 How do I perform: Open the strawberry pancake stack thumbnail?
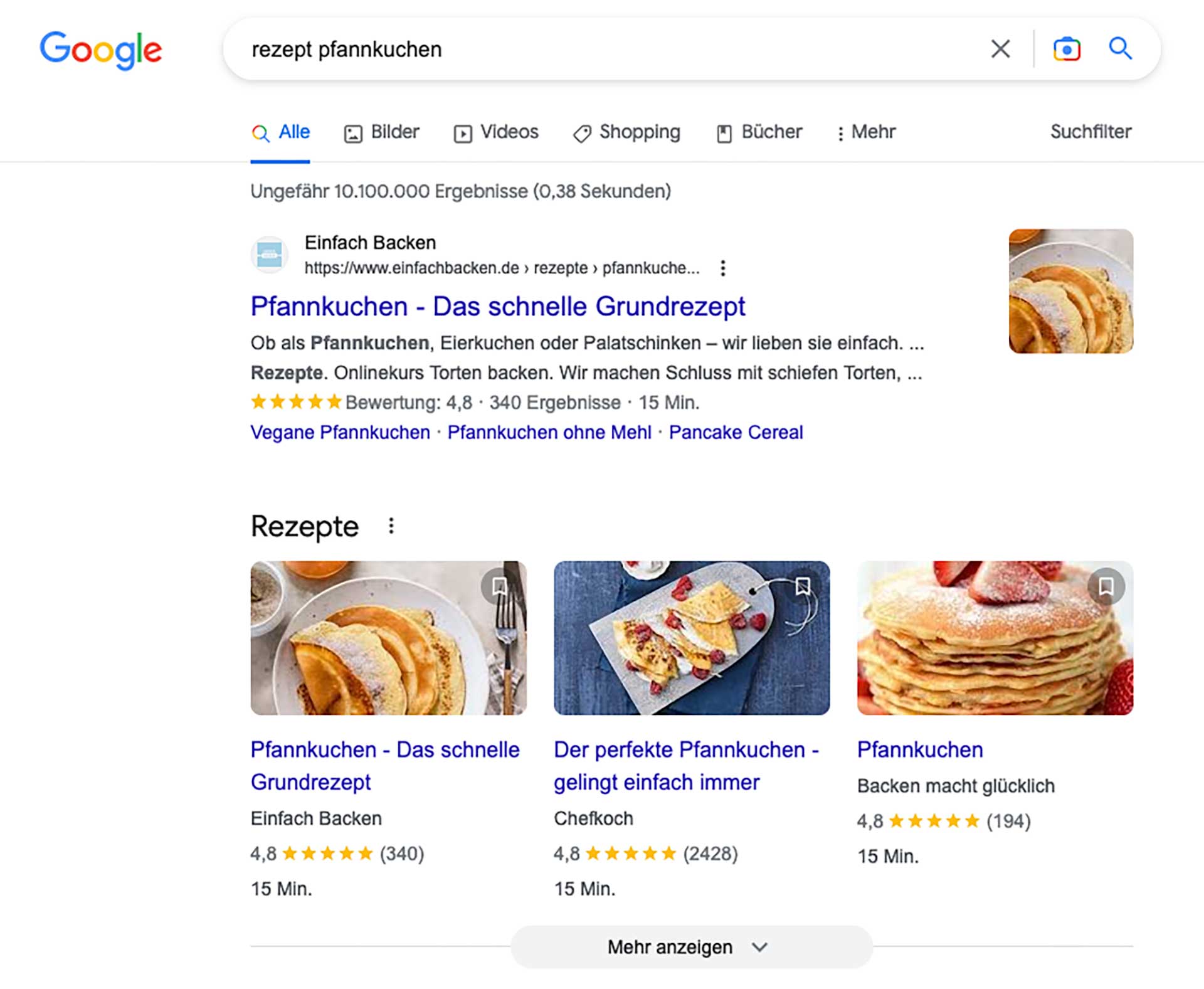[995, 638]
